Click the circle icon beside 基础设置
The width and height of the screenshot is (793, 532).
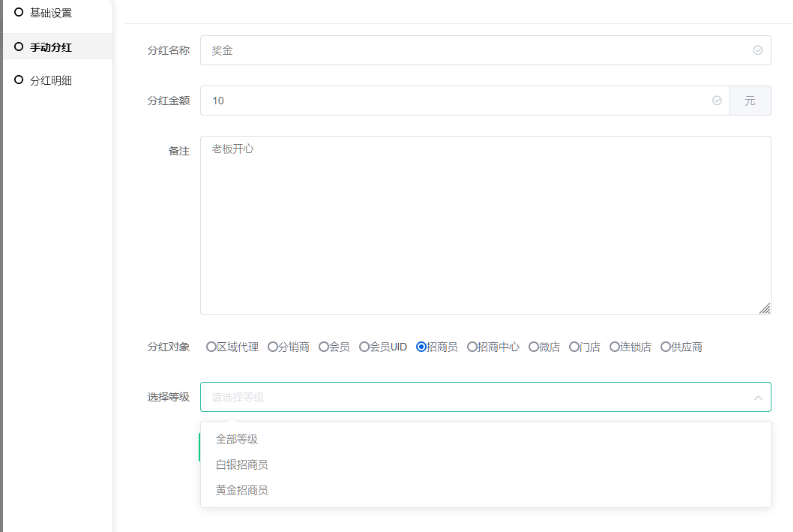(18, 12)
